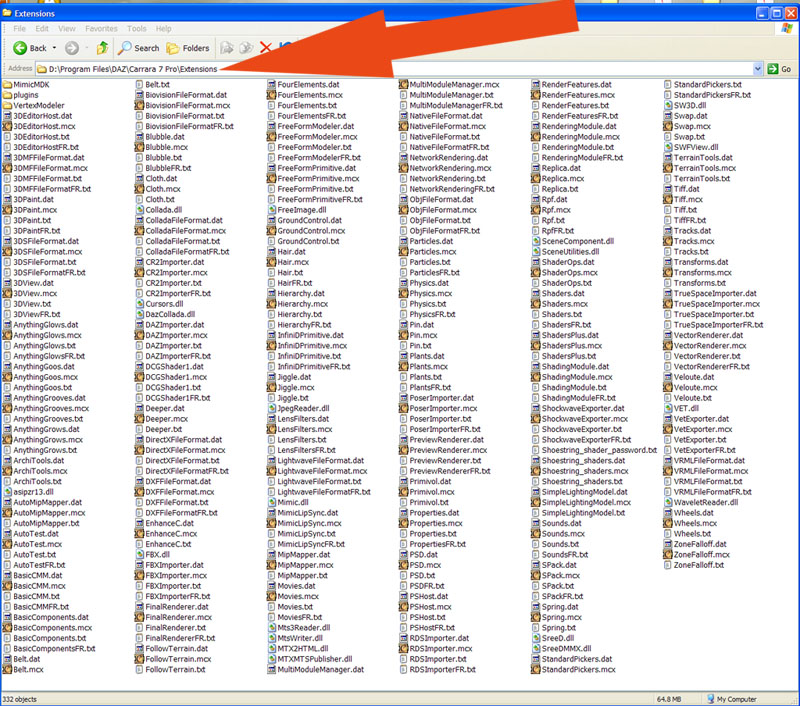This screenshot has width=800, height=706.
Task: Select FreeImage.dll file
Action: click(x=297, y=210)
